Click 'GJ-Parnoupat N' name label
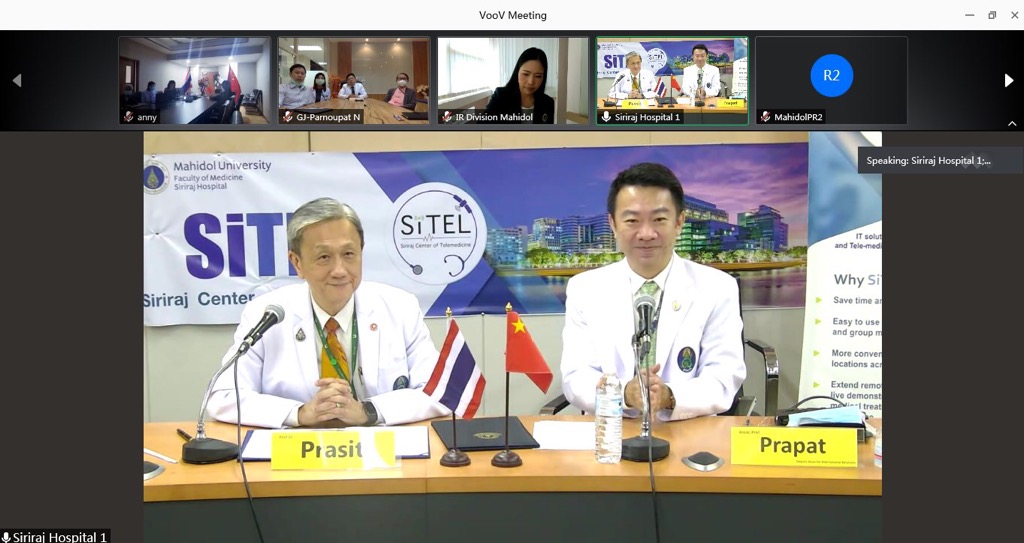The image size is (1024, 543). point(328,118)
